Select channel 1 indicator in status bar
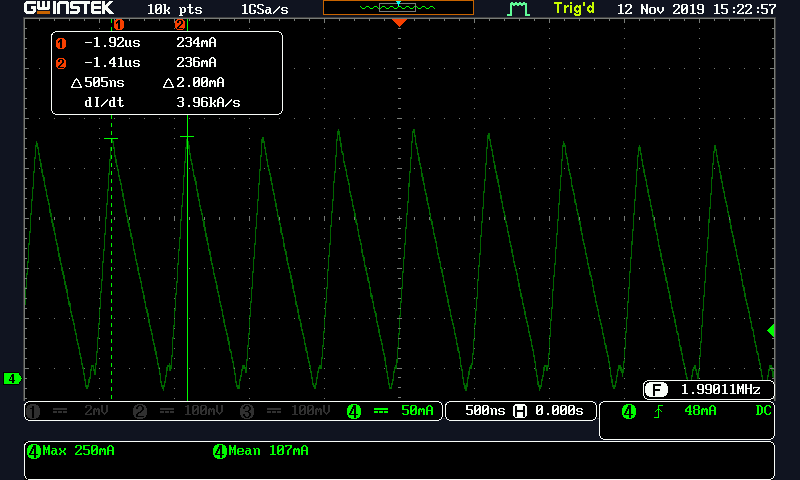This screenshot has width=800, height=480. coord(33,411)
